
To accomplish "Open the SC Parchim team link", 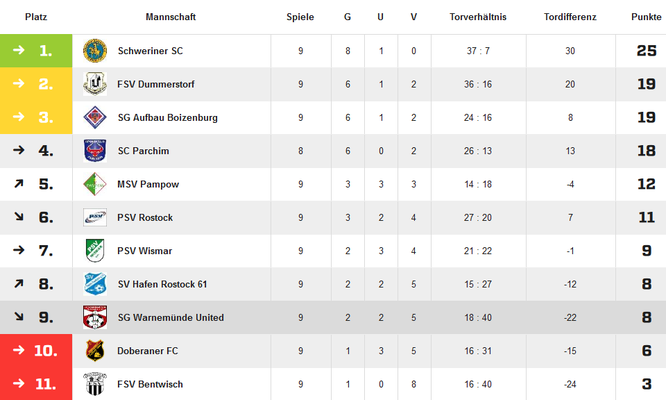I will (144, 151).
